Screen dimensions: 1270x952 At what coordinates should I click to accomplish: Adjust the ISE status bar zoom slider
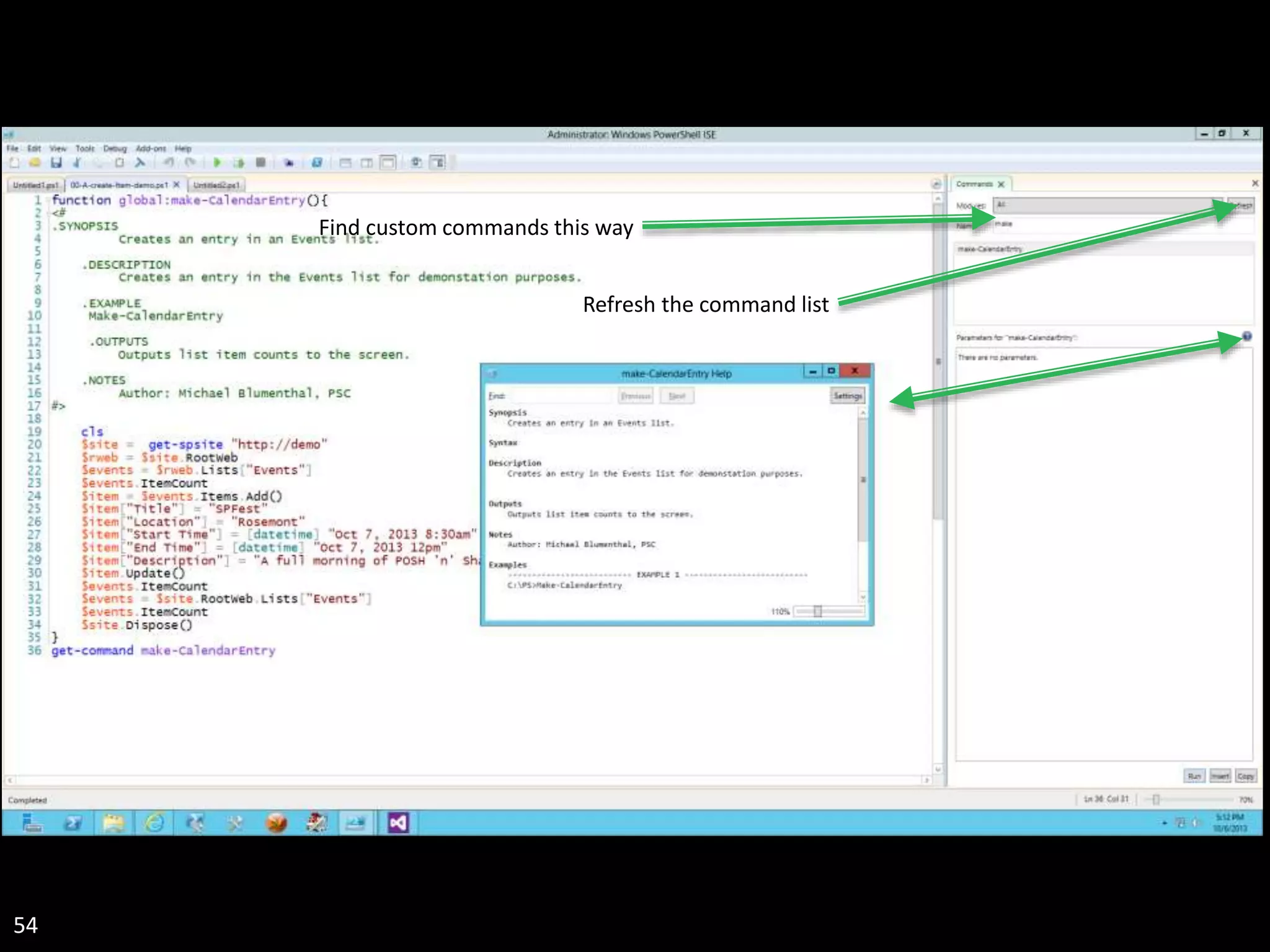click(x=1188, y=800)
